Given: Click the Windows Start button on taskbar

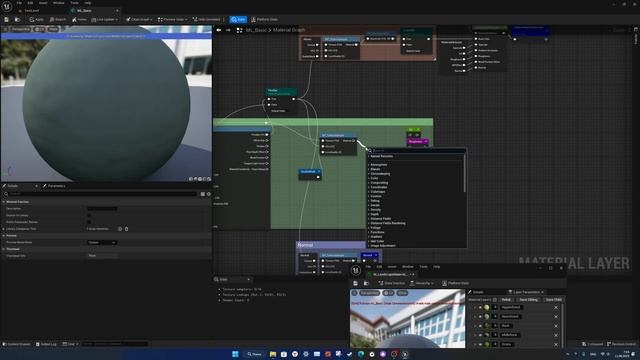Looking at the screenshot, I should (235, 354).
